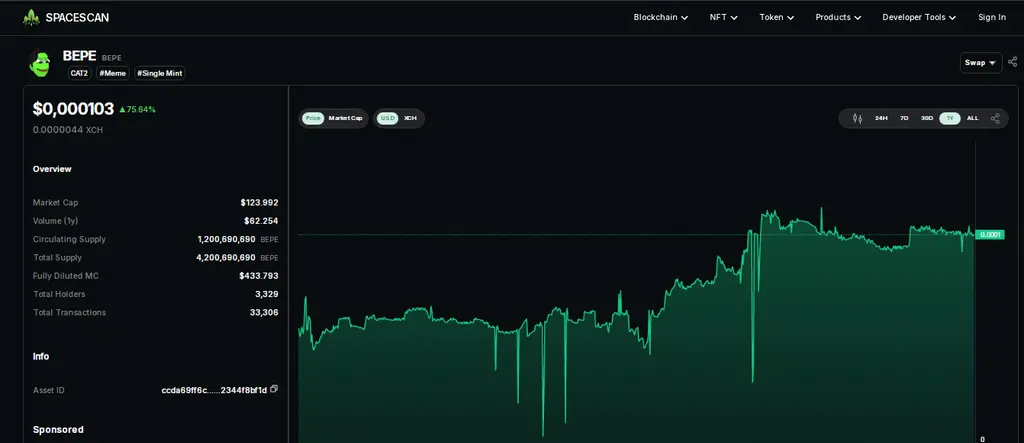Select the 1Y chart range
Screen dimensions: 1024x443
[950, 118]
